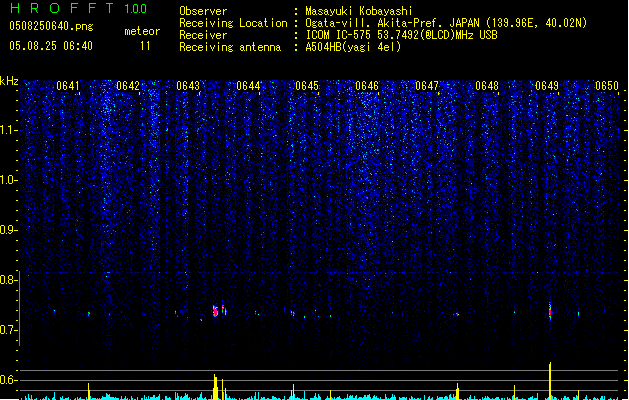
Task: Click the 0.6 kHz axis label
Action: (8, 380)
